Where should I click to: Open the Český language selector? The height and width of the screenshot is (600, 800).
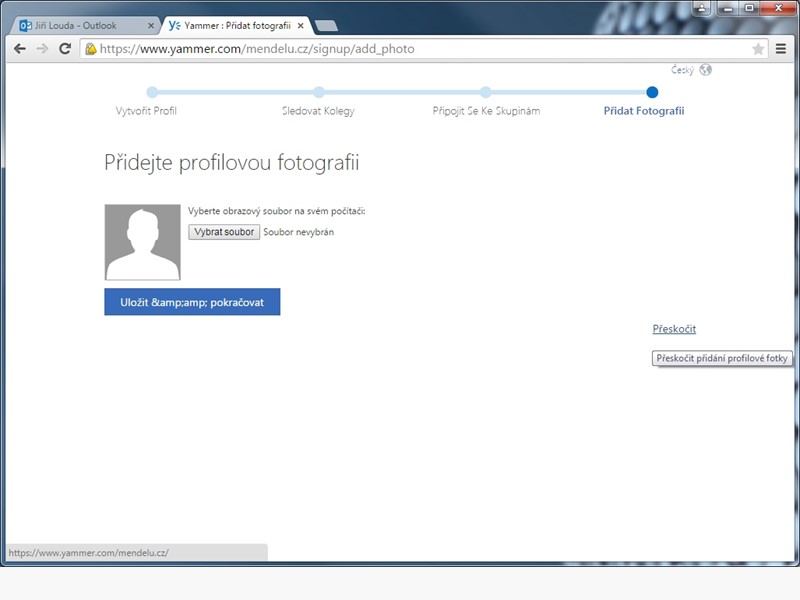(x=683, y=70)
